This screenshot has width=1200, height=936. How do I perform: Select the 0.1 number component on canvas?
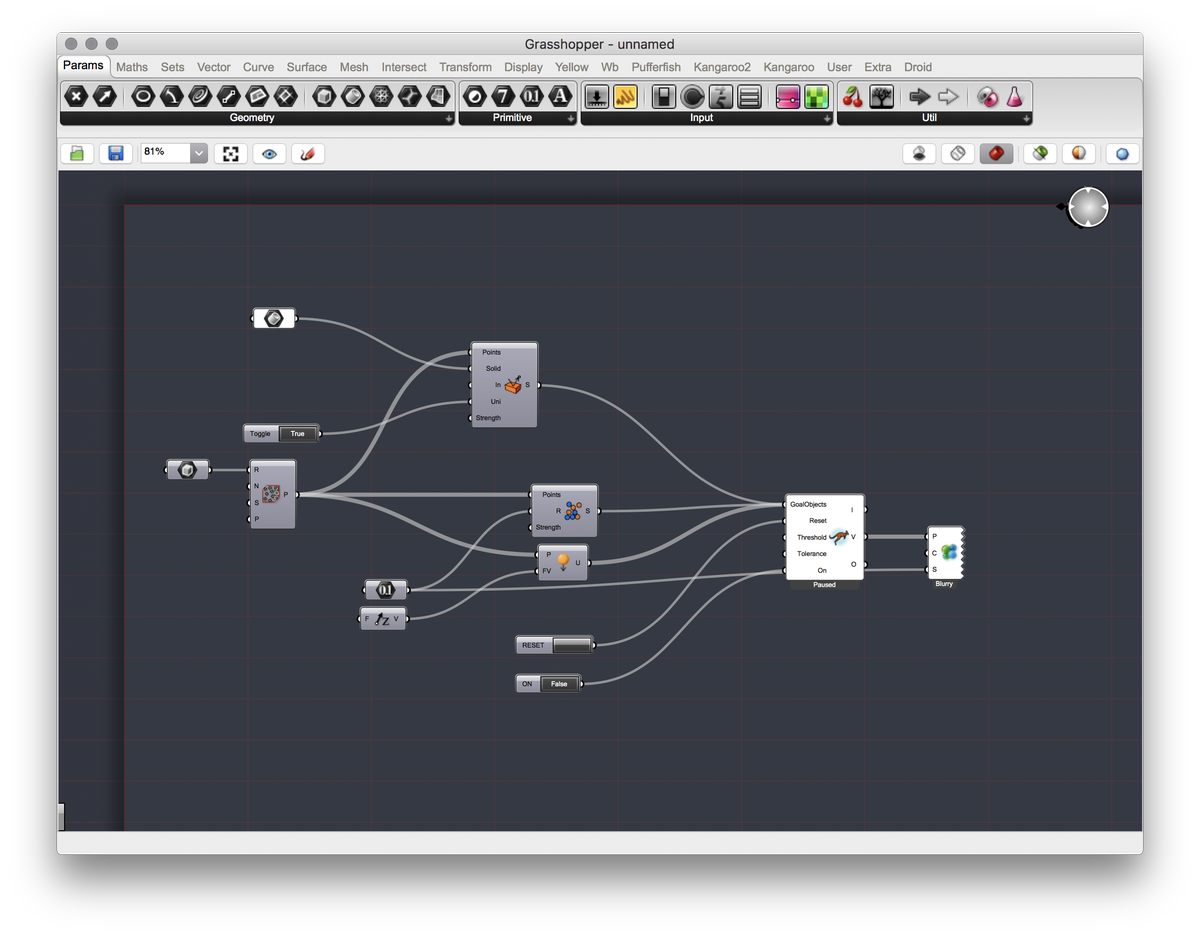point(386,590)
